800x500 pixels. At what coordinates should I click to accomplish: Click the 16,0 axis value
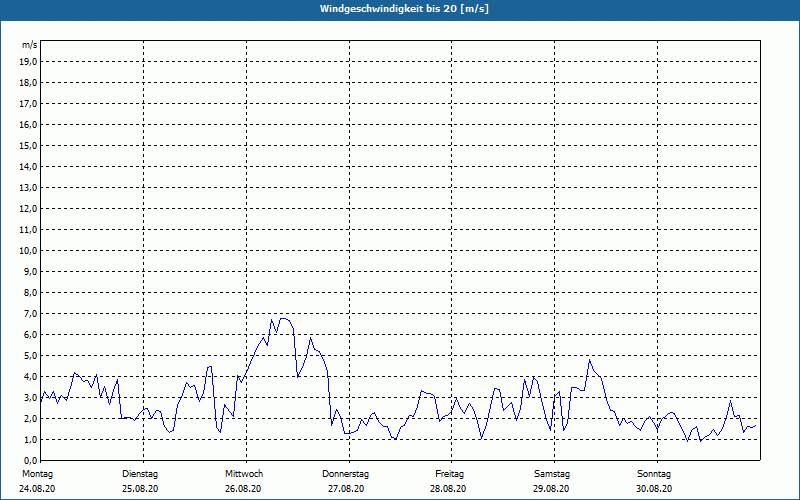click(x=27, y=124)
